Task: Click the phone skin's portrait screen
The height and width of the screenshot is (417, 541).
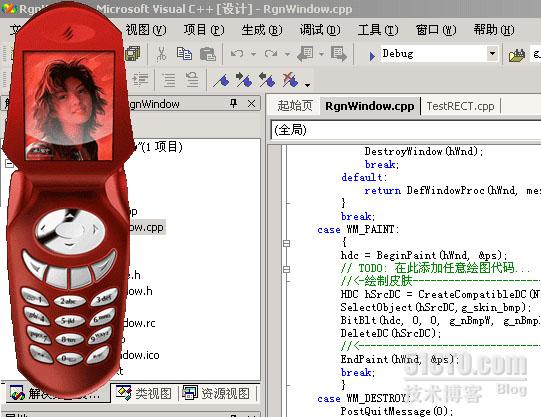Action: (x=69, y=105)
